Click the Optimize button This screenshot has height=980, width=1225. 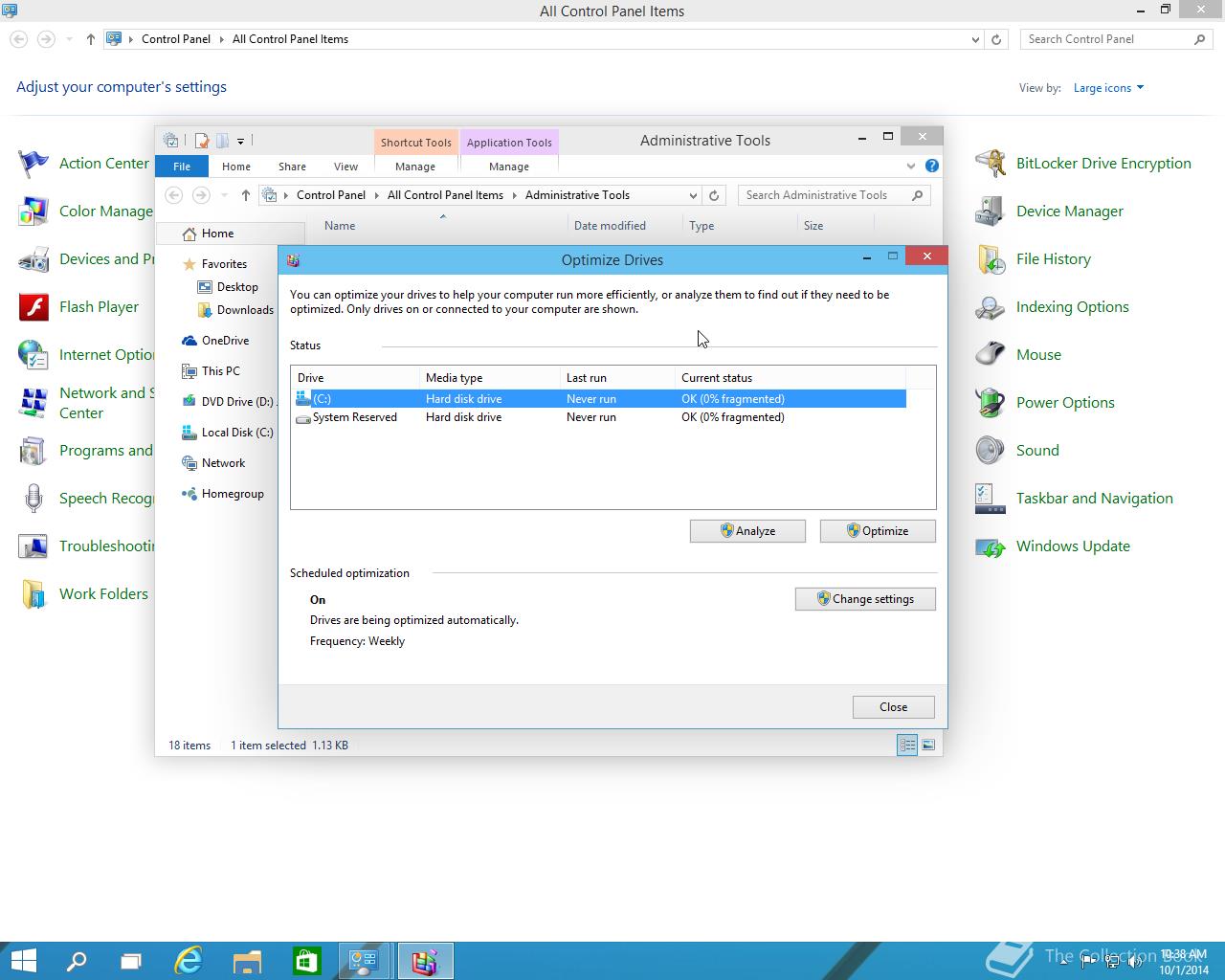878,531
